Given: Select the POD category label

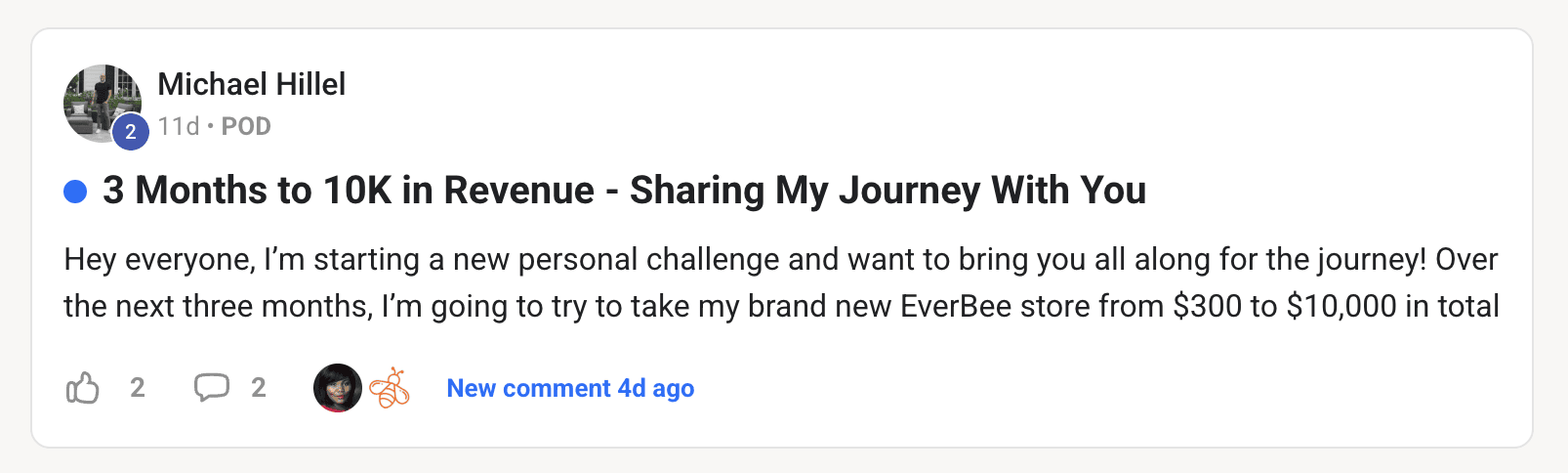Looking at the screenshot, I should coord(246,126).
